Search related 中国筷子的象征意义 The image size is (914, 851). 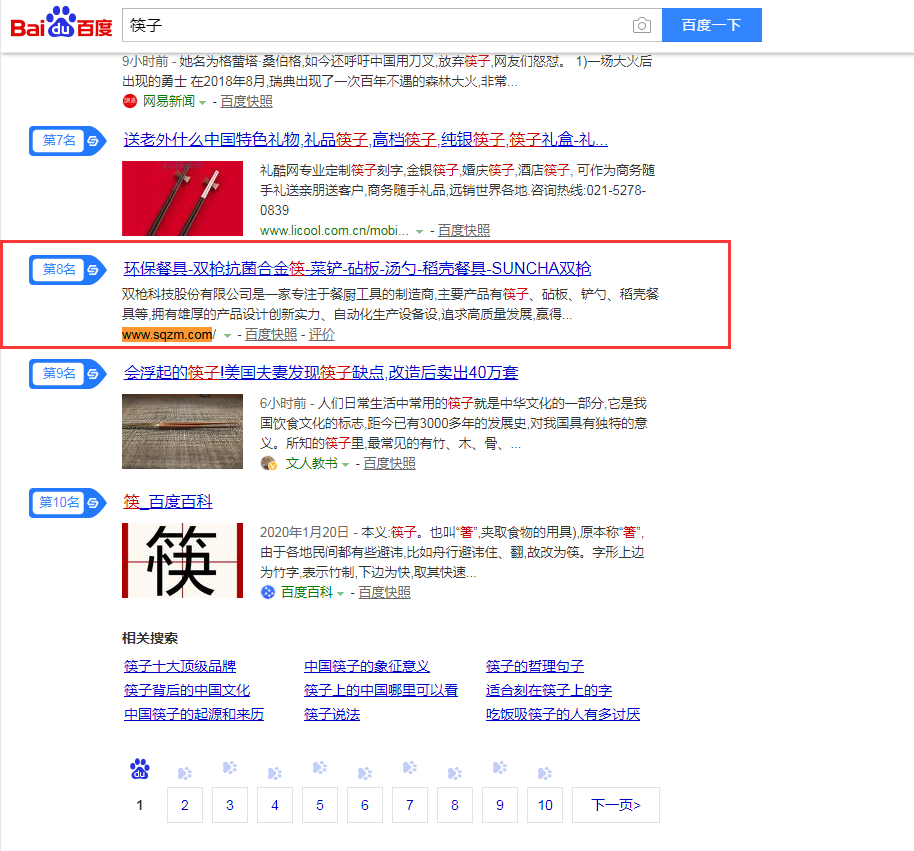[367, 666]
